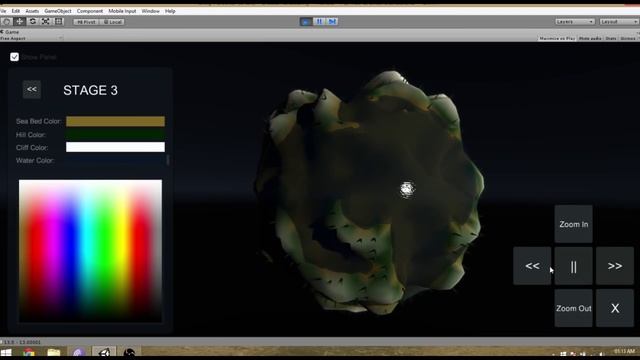
Task: Click the taskbar clock
Action: click(624, 351)
